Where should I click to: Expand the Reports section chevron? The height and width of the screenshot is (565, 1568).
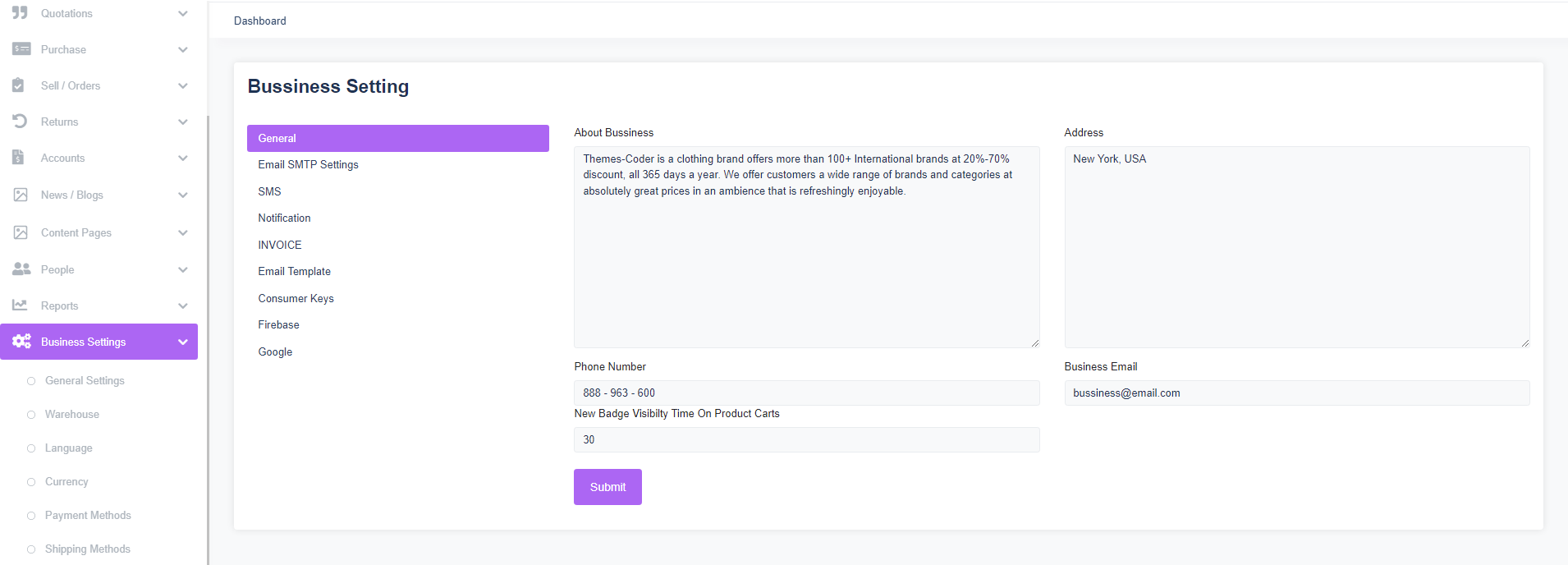(182, 305)
